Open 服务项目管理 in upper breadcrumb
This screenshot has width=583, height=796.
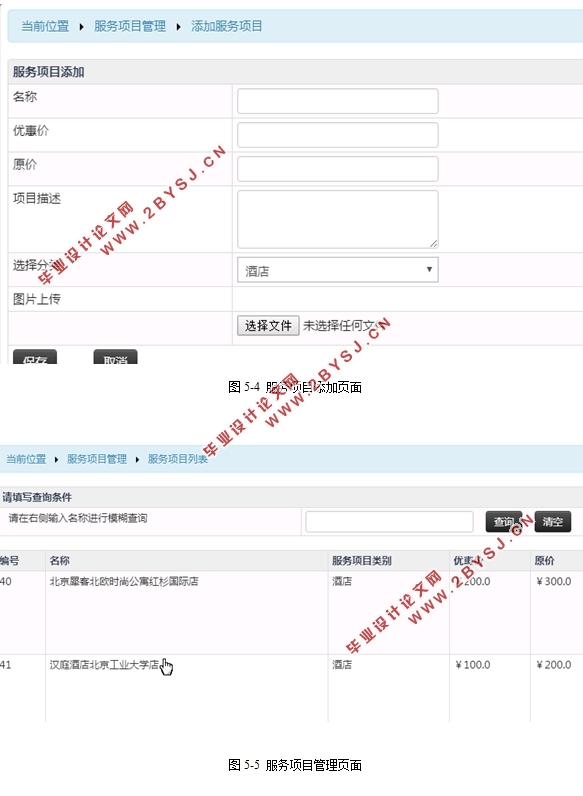pyautogui.click(x=130, y=26)
